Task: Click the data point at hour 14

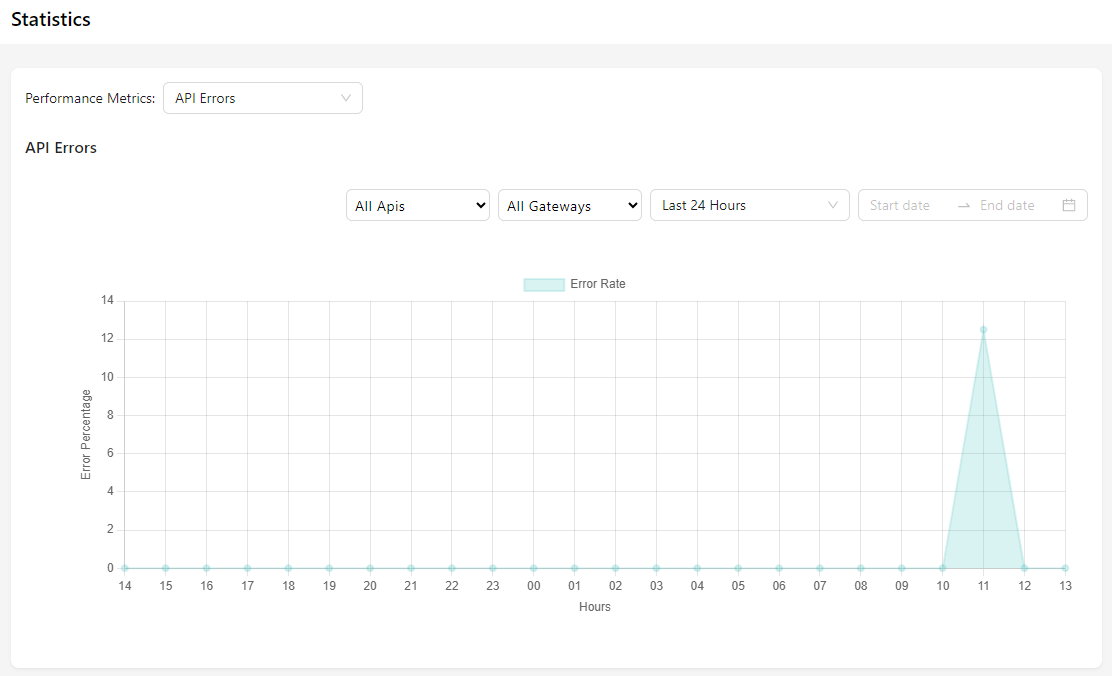Action: [125, 568]
